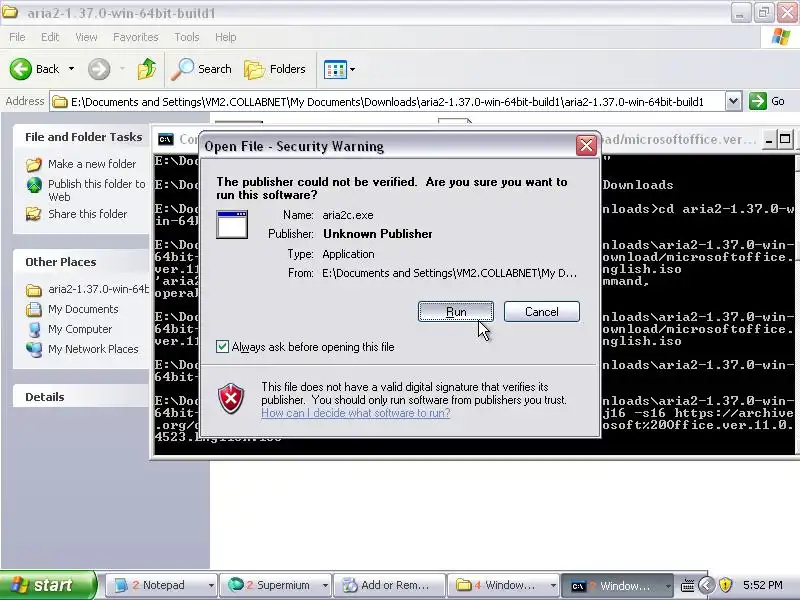
Task: Click the green Go button
Action: [767, 101]
